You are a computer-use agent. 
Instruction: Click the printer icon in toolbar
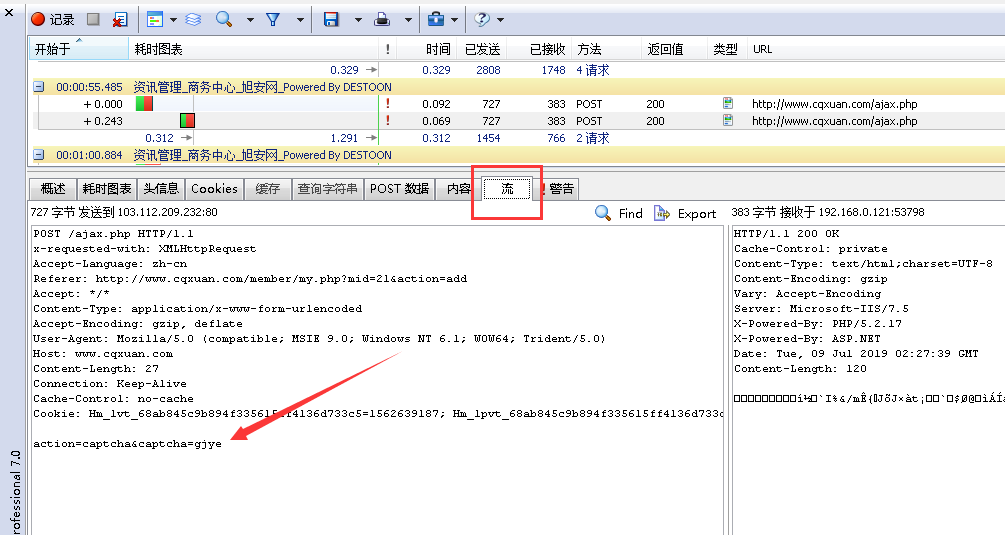(382, 19)
